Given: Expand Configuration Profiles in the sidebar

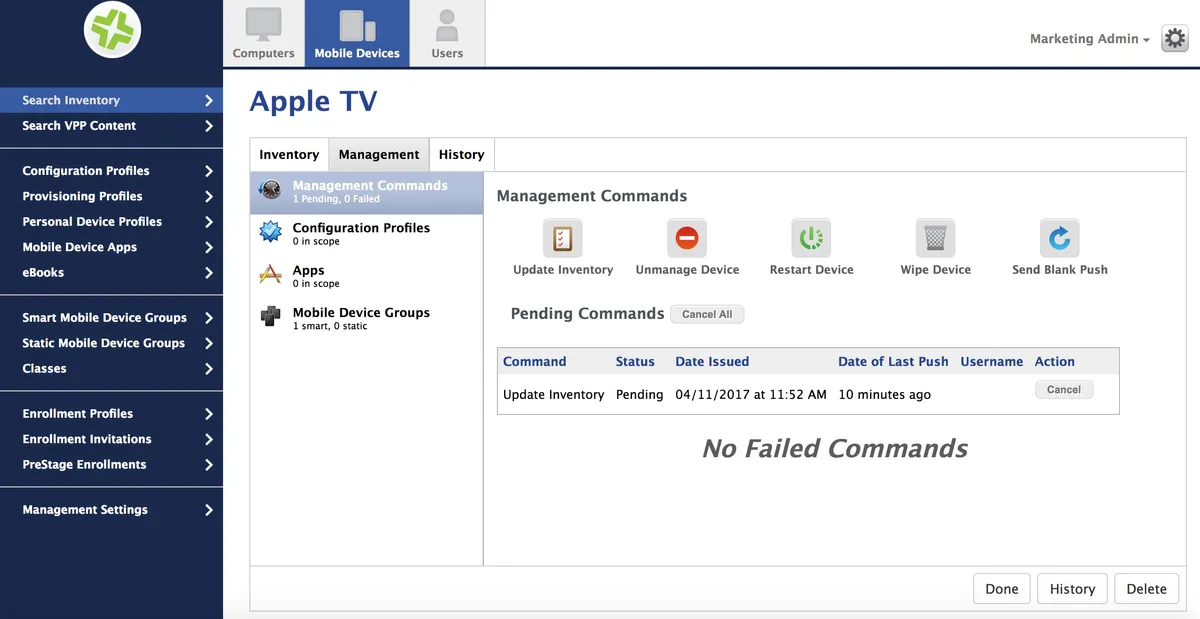Looking at the screenshot, I should point(117,171).
